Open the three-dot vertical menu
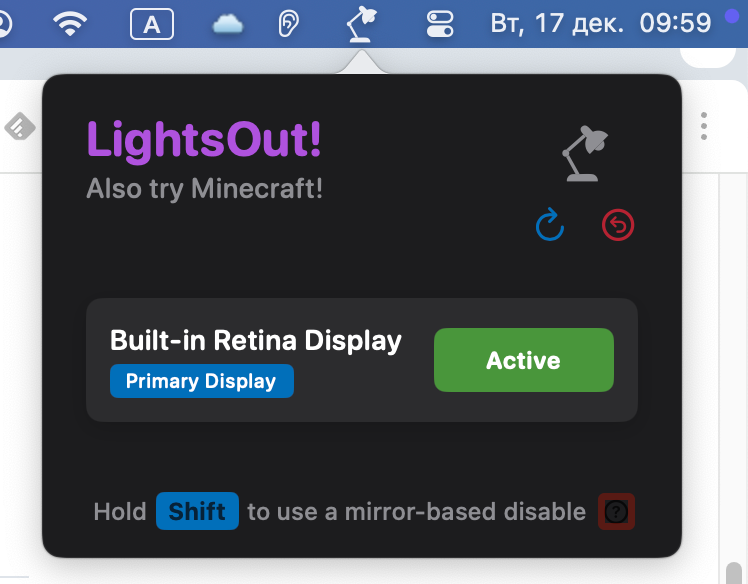 click(x=704, y=126)
